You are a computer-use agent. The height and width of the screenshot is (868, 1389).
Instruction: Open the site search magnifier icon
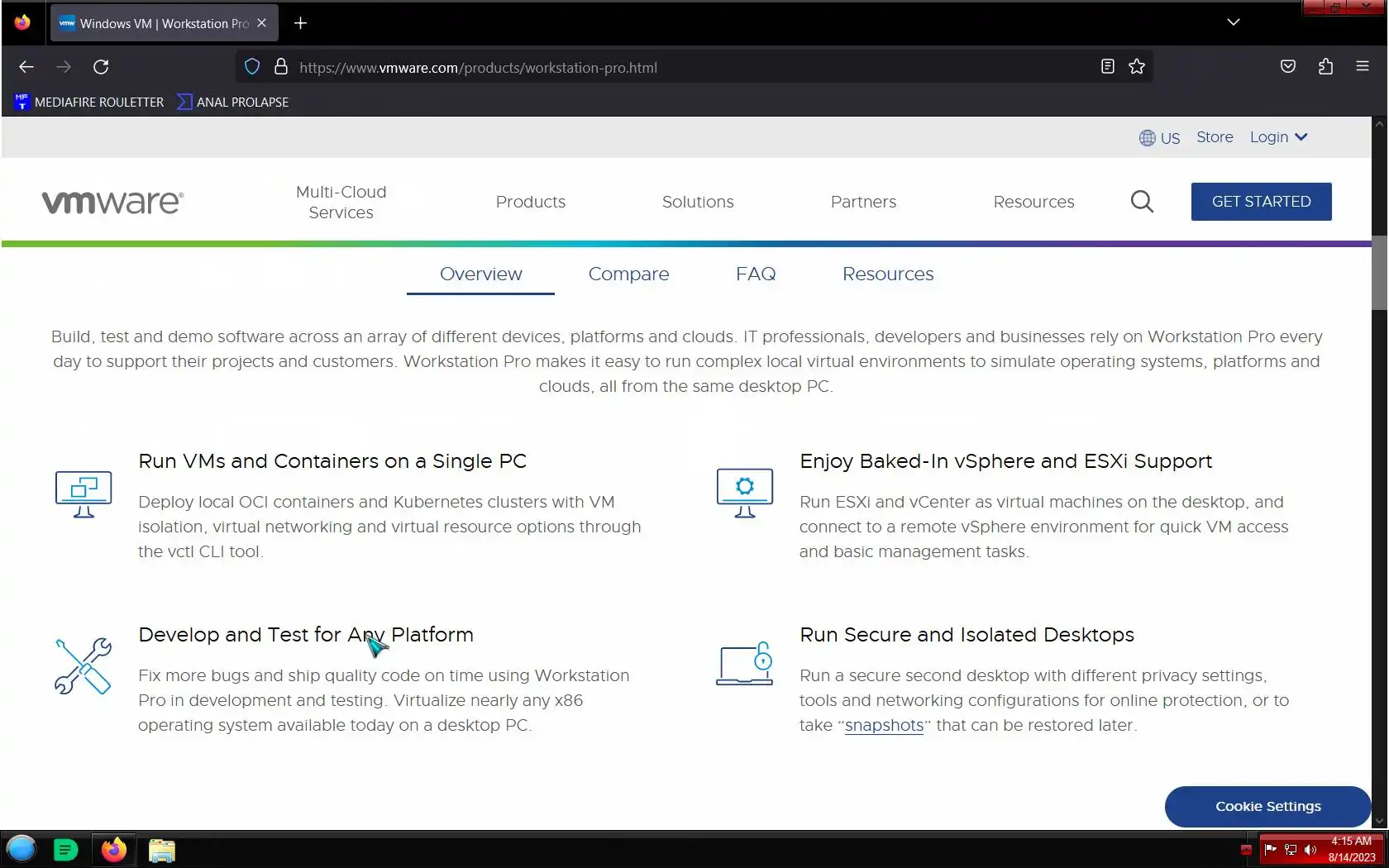(1142, 202)
